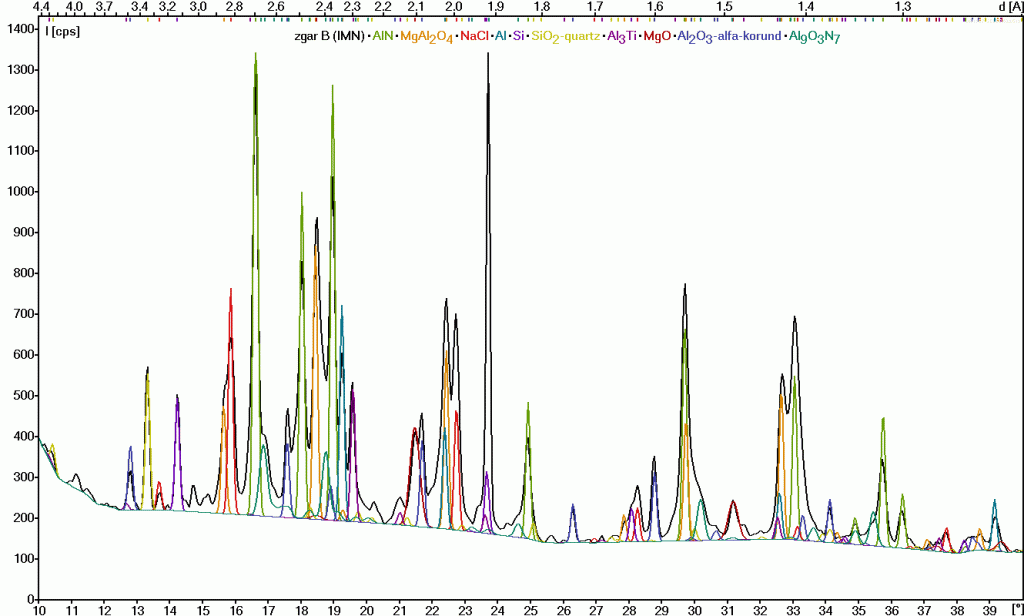This screenshot has height=616, width=1024.
Task: Click the angle axis value 10
Action: tap(39, 609)
